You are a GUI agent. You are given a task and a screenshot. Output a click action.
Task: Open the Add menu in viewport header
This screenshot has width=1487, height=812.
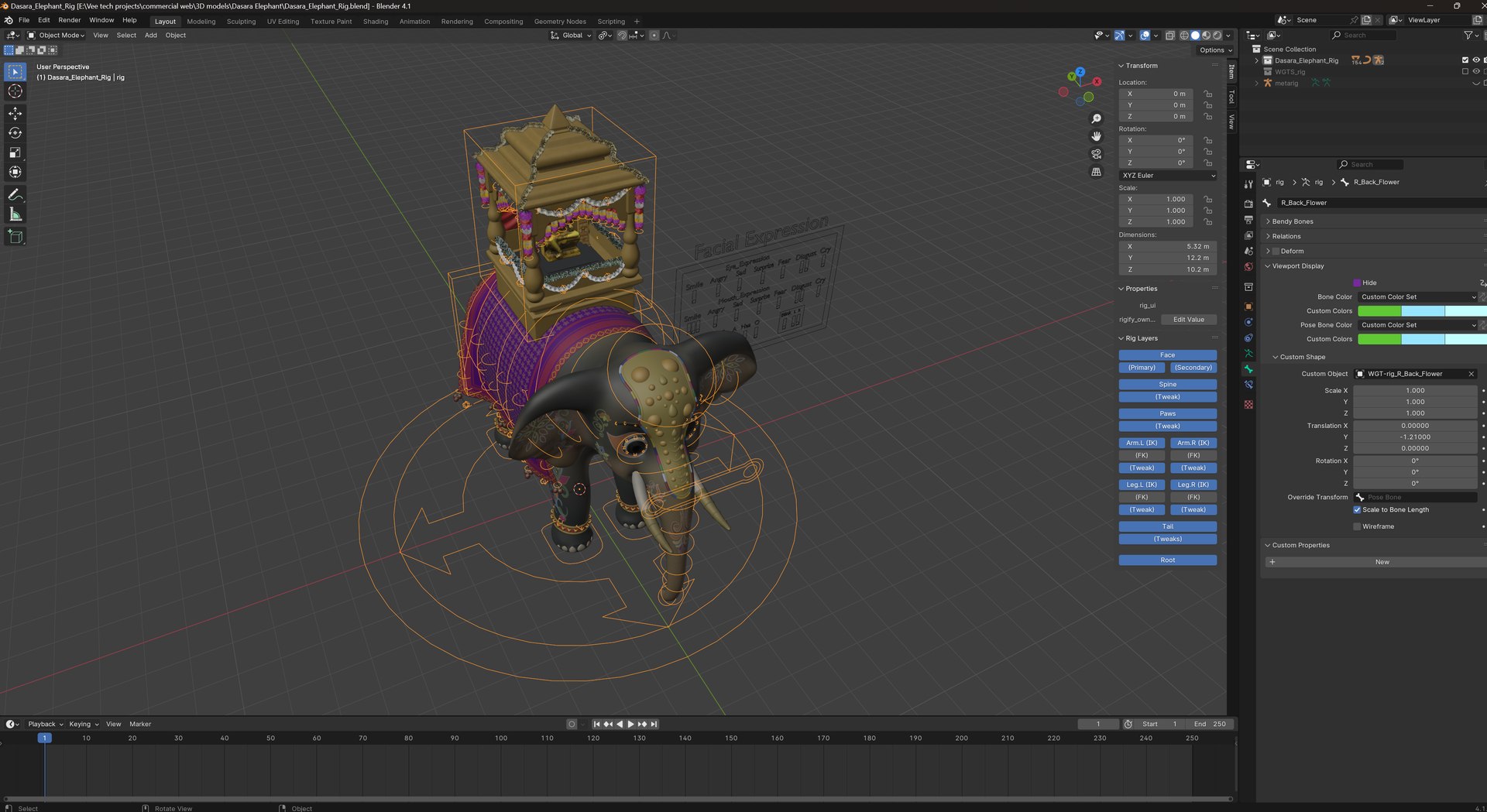[151, 35]
